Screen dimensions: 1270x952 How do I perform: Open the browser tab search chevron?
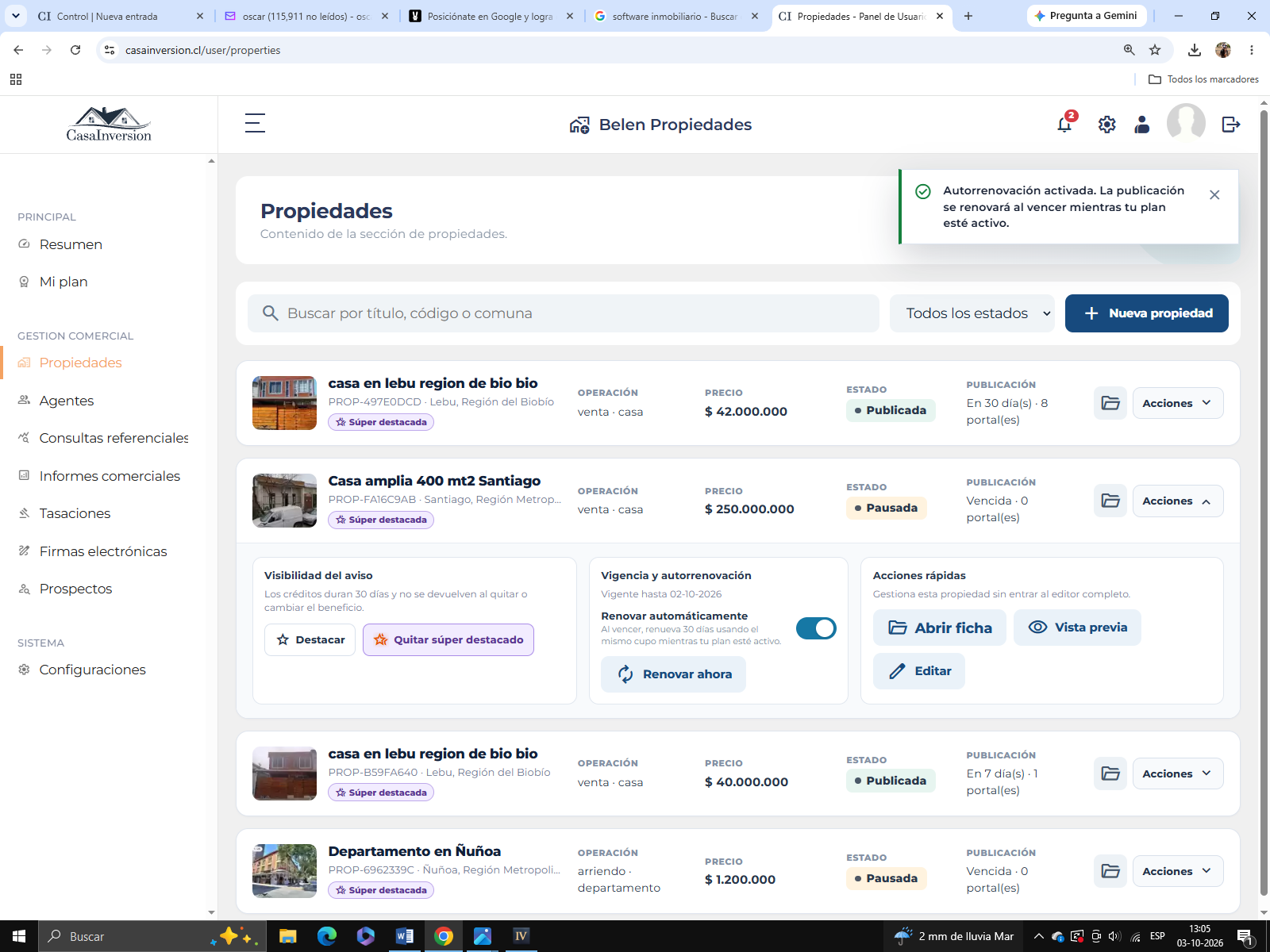click(x=15, y=16)
